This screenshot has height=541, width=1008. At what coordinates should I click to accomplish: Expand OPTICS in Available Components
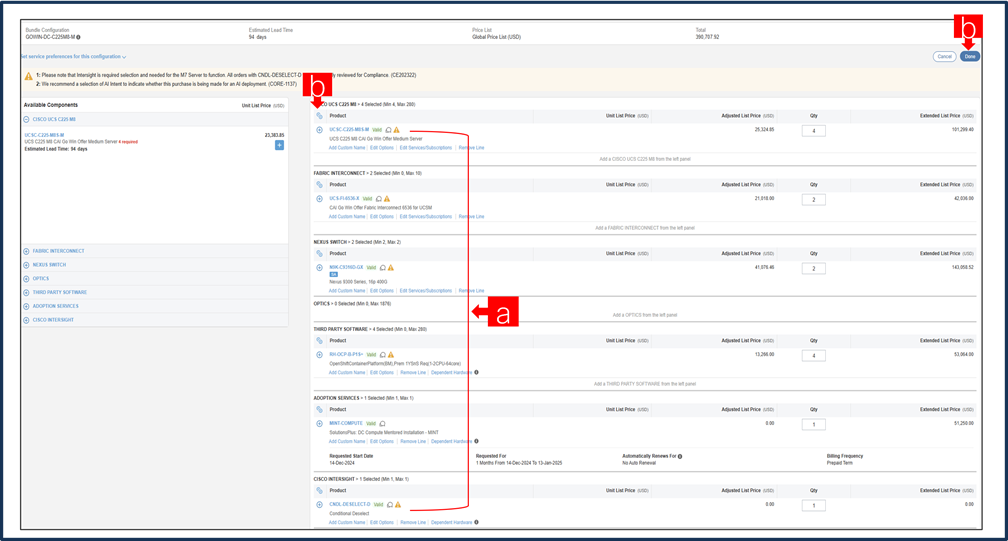click(x=26, y=279)
